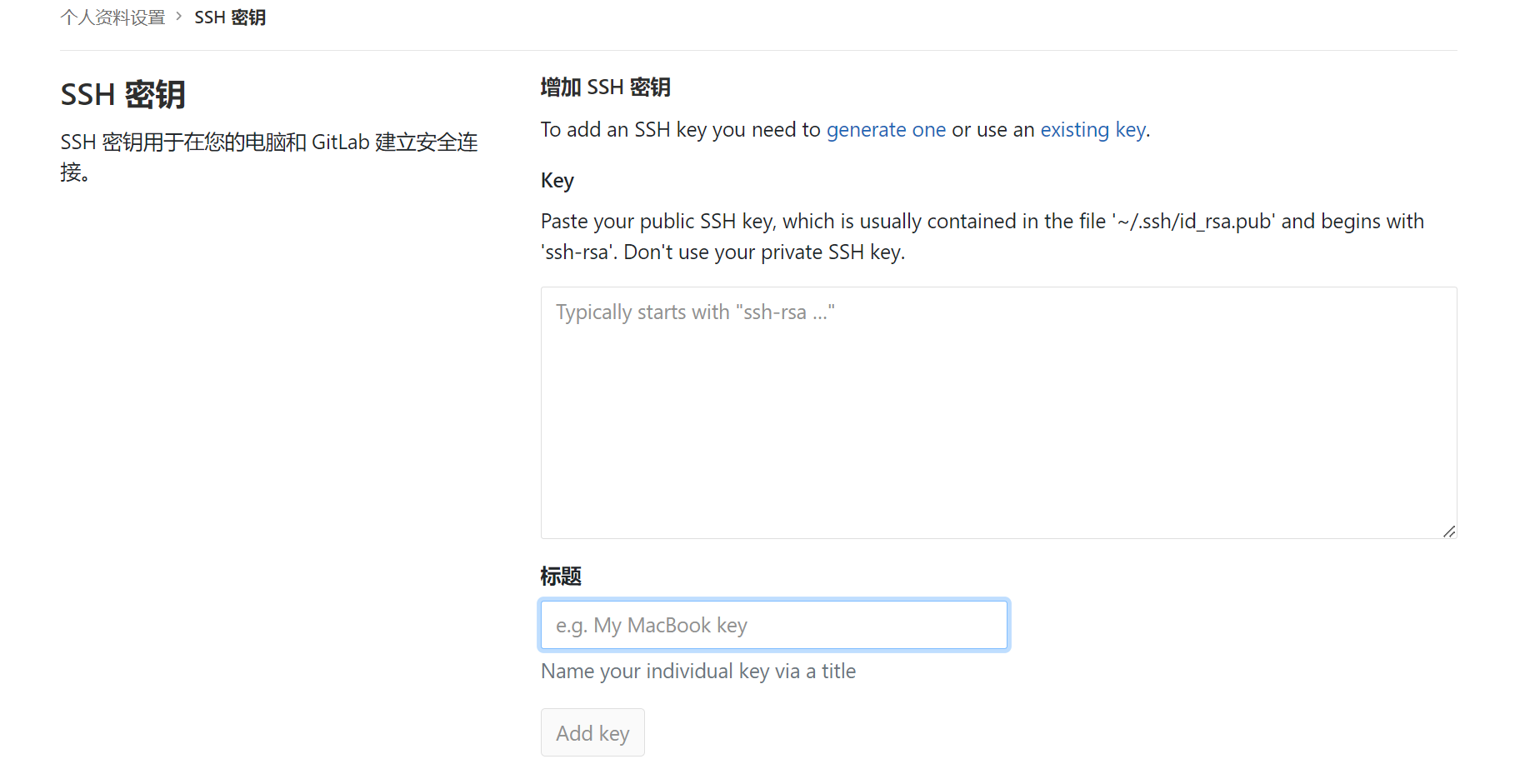Click the SSH 密钥 breadcrumb item
The height and width of the screenshot is (784, 1525).
pos(230,17)
